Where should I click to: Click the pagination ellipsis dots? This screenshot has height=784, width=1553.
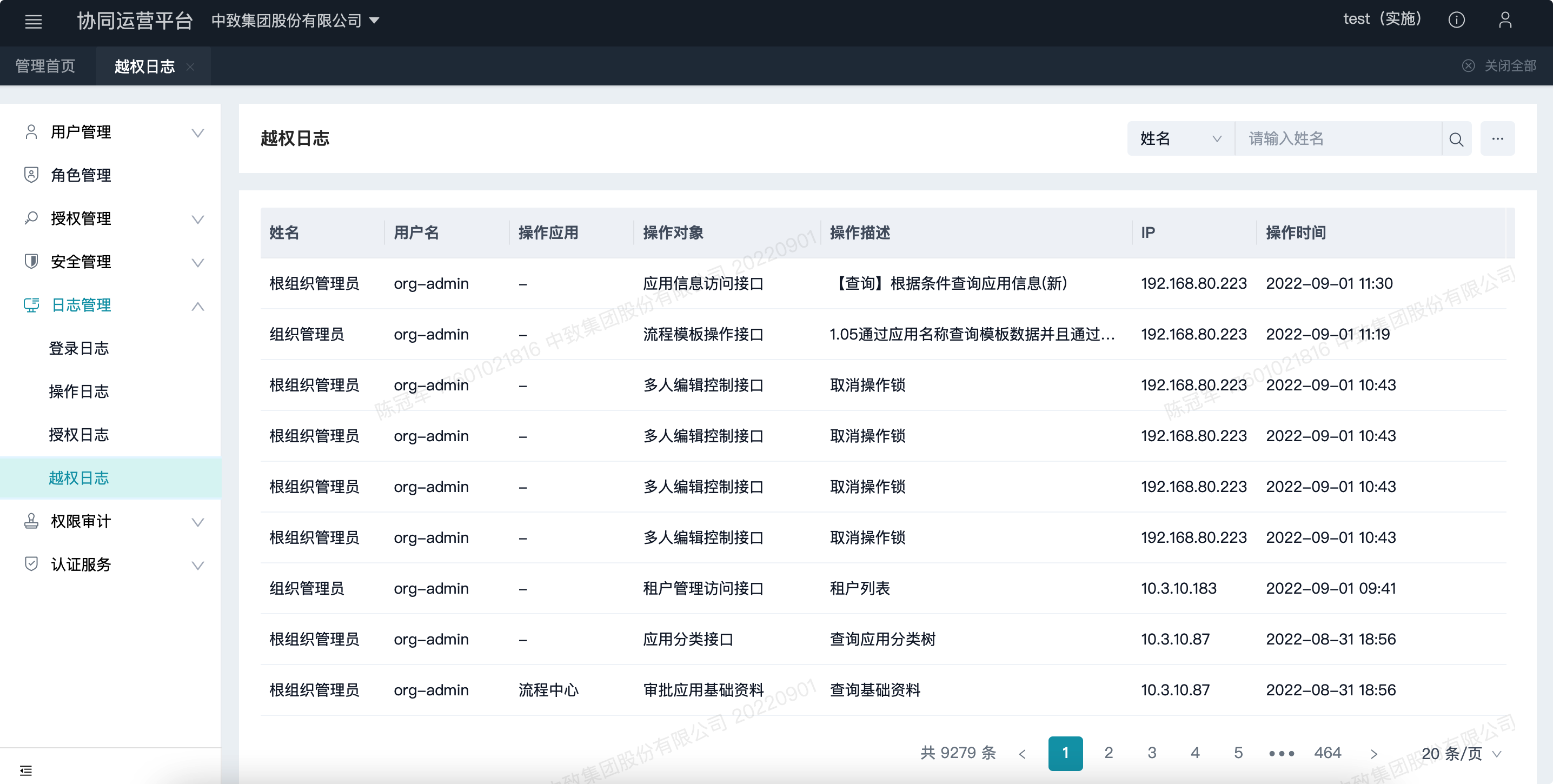tap(1281, 754)
